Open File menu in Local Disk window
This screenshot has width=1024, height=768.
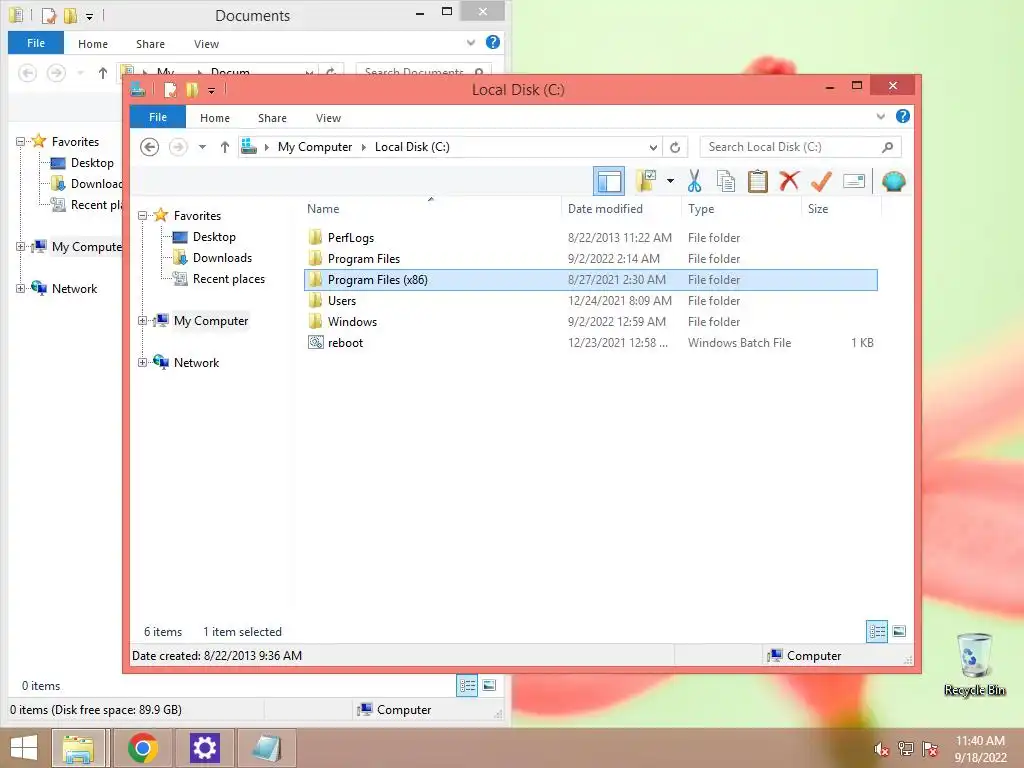[158, 117]
